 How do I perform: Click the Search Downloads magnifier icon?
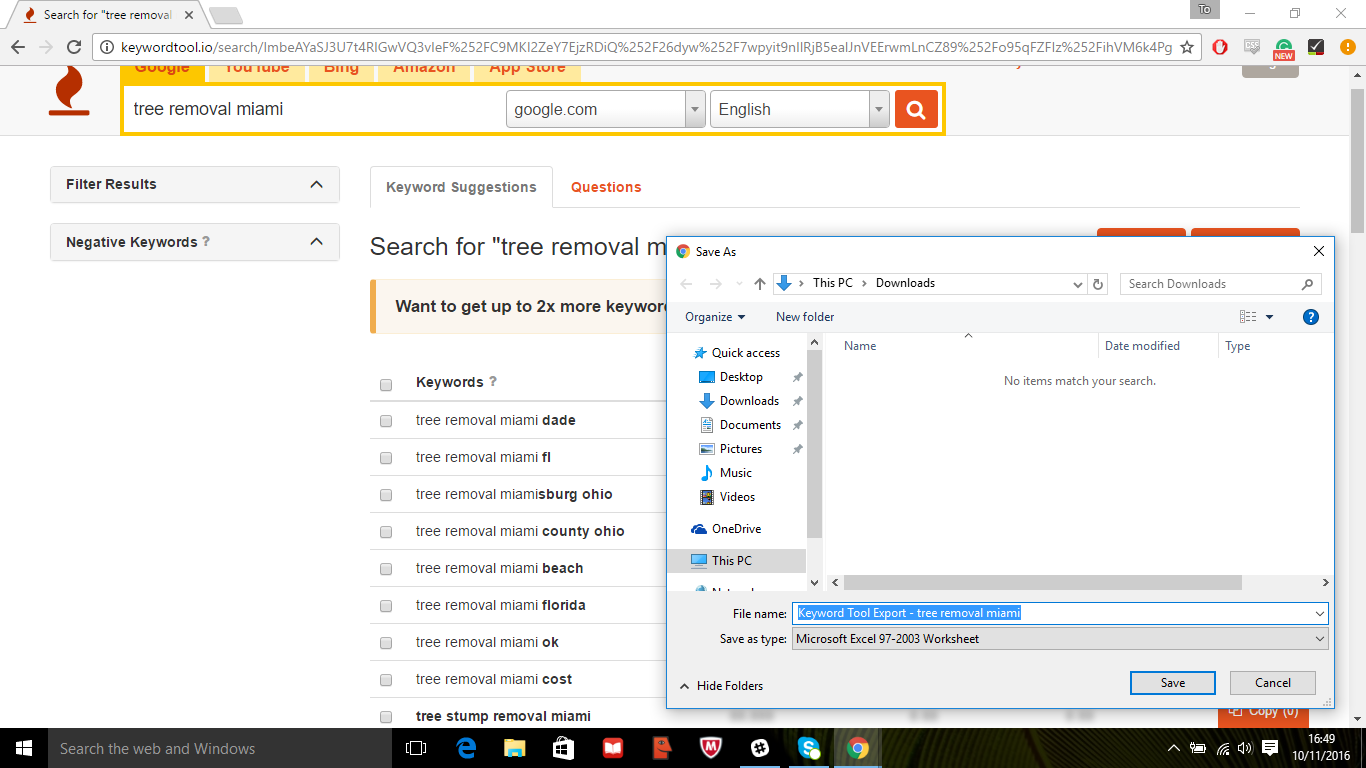click(x=1307, y=284)
